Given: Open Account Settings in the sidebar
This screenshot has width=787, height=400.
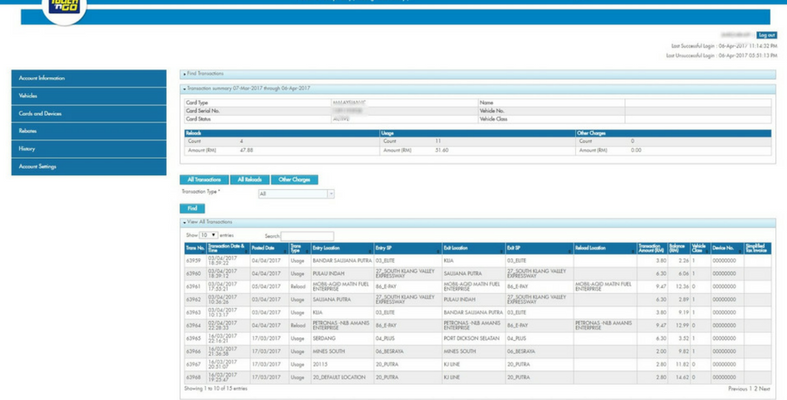Looking at the screenshot, I should pos(88,167).
